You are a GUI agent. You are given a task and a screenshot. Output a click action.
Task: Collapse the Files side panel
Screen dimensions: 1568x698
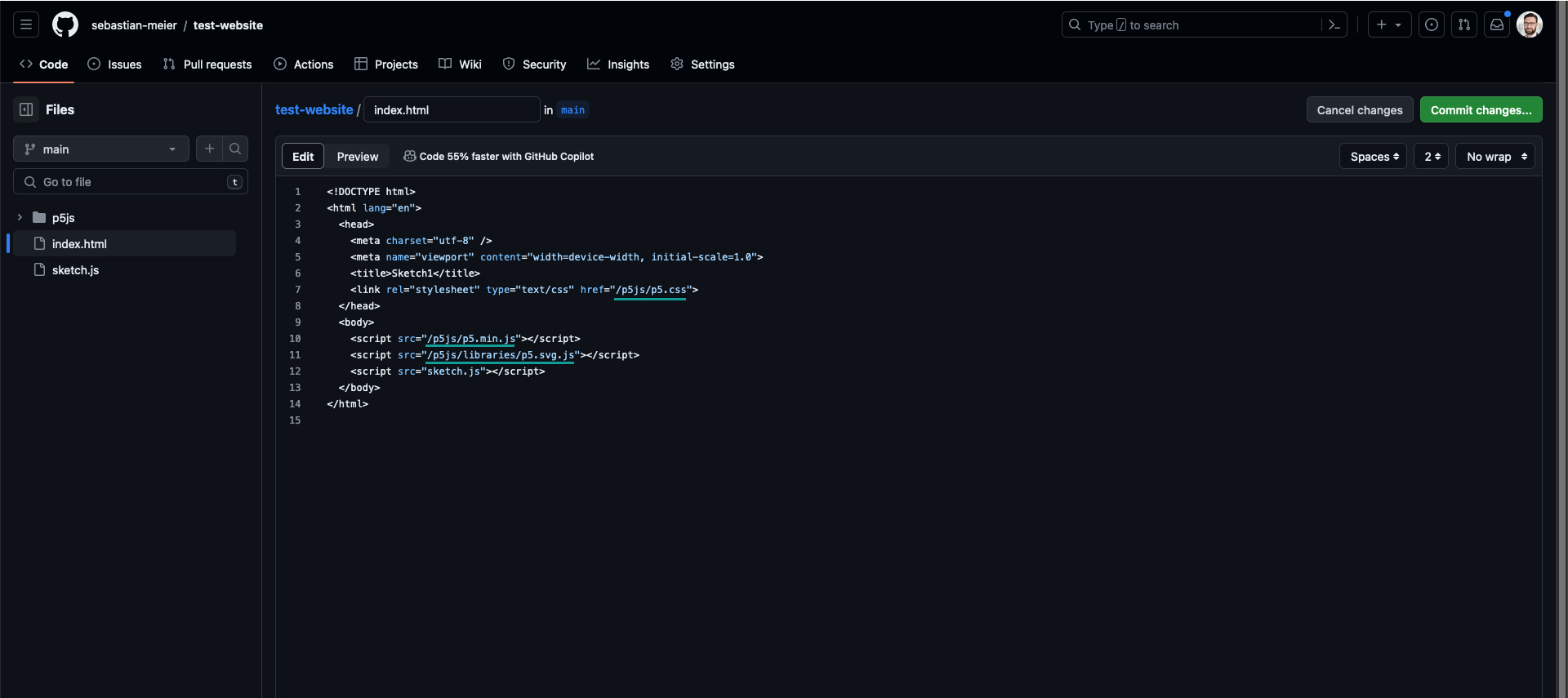(x=26, y=109)
